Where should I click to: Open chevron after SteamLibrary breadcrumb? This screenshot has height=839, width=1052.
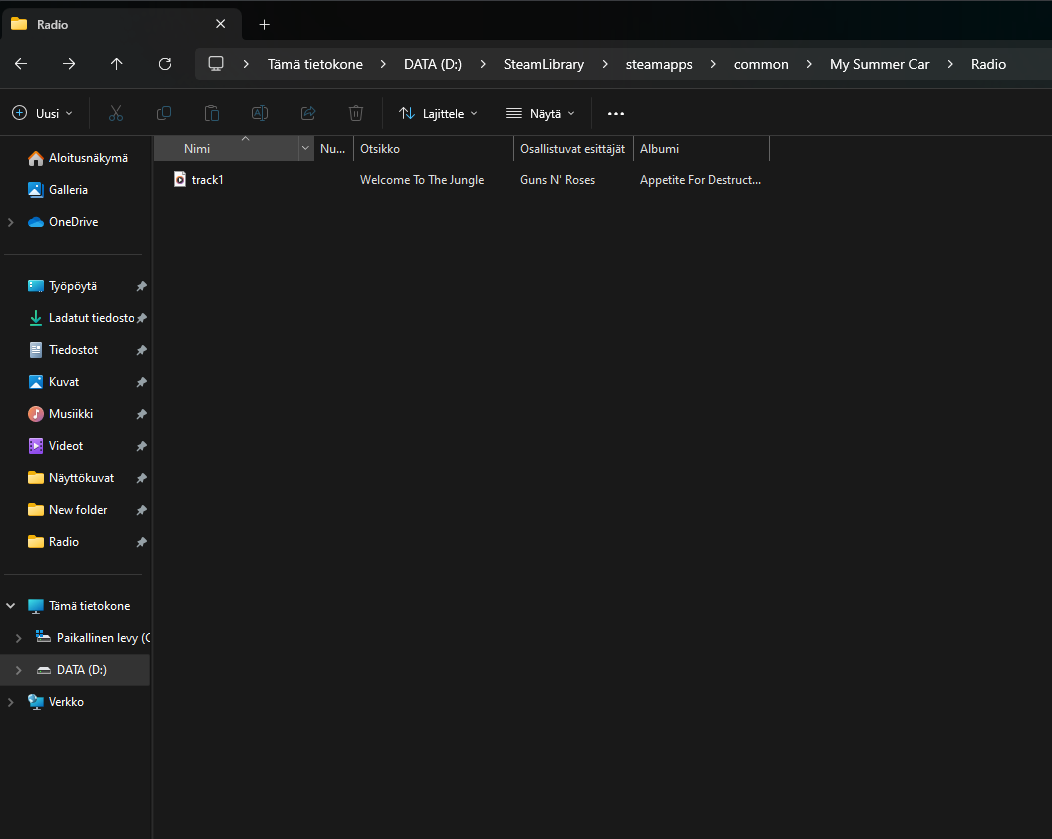605,64
